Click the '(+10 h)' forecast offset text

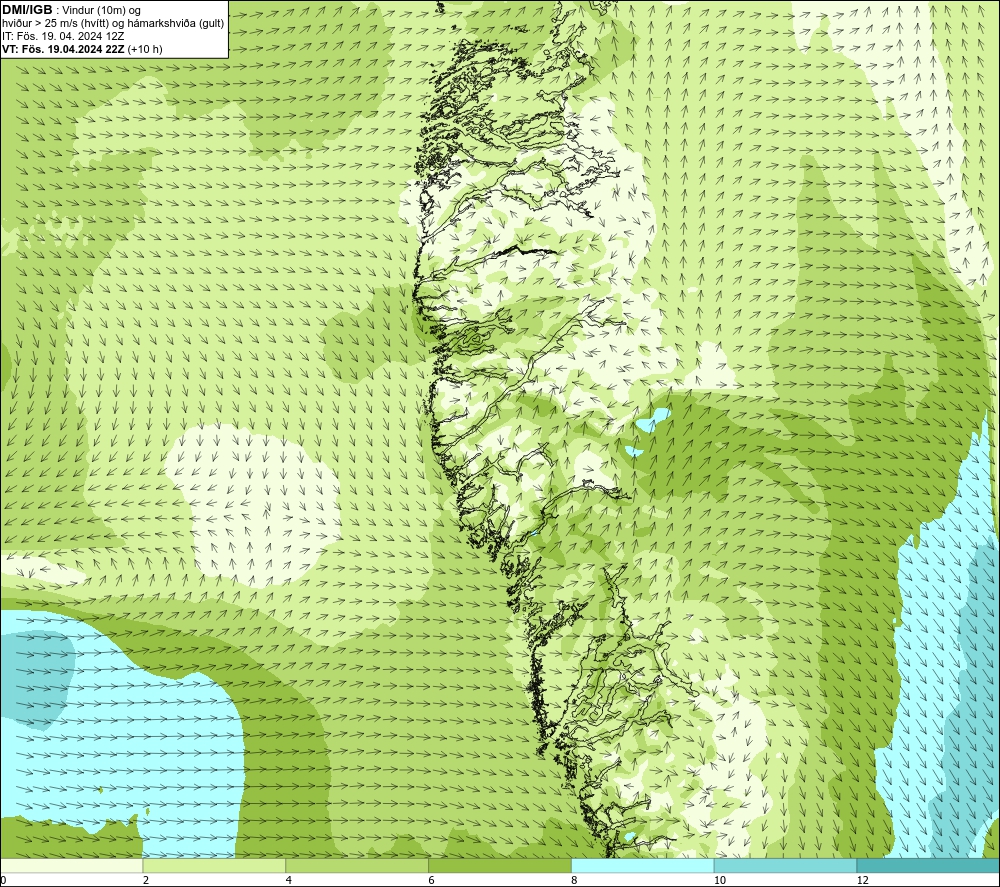coord(145,49)
